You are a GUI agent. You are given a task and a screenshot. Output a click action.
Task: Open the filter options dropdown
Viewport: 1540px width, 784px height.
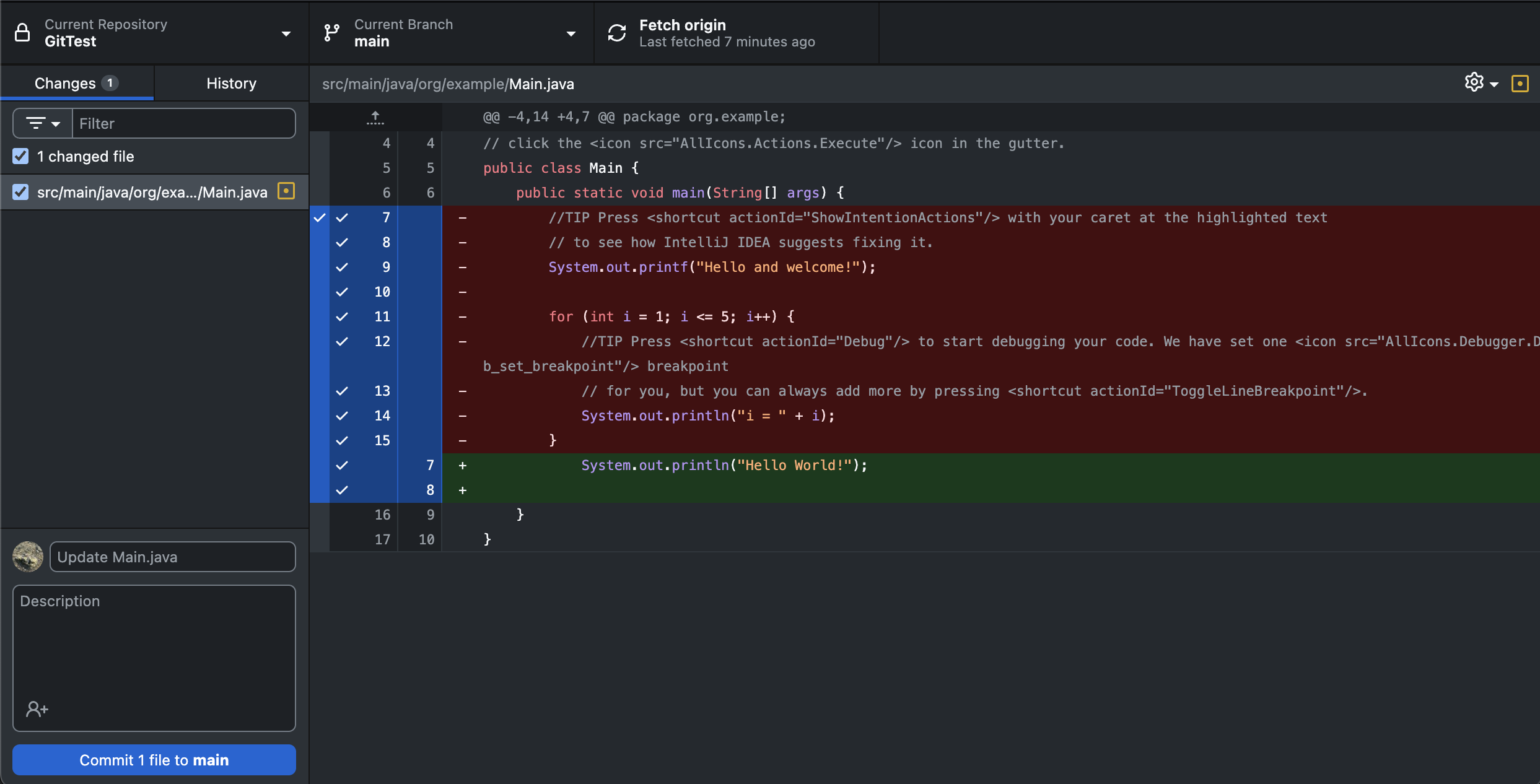tap(43, 123)
